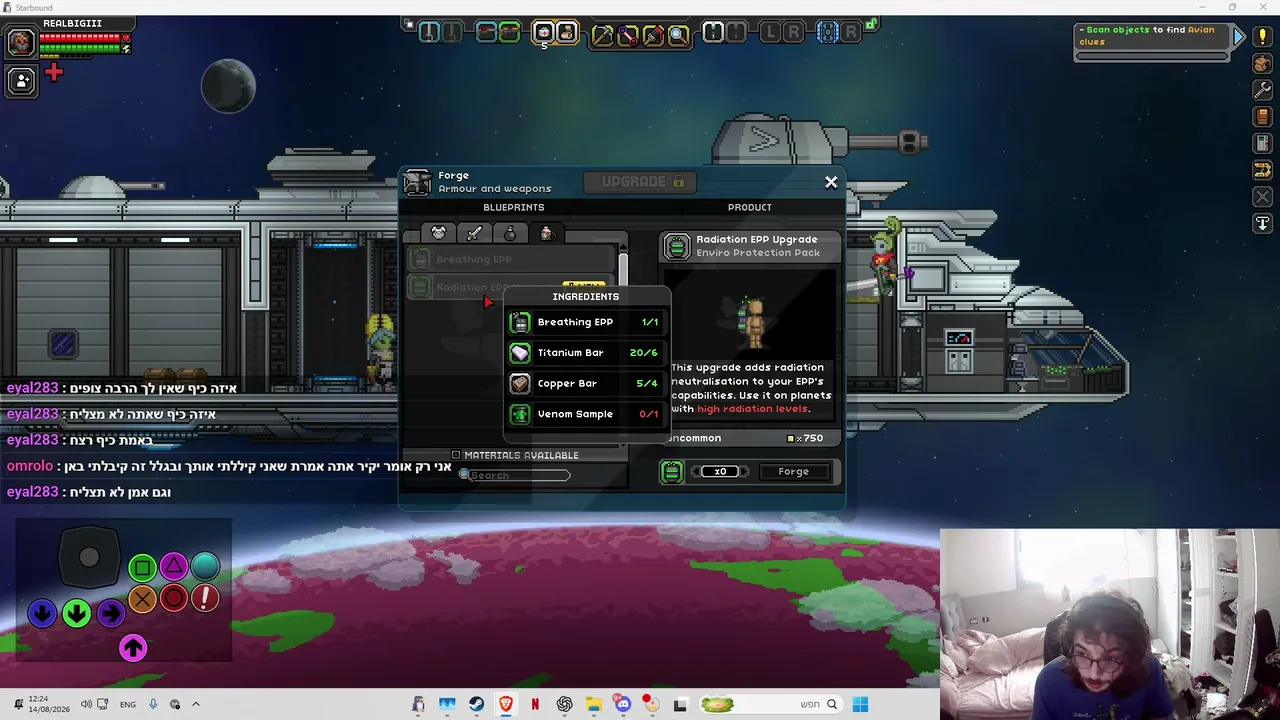Click the Breathing EPP ingredient icon

click(x=520, y=322)
